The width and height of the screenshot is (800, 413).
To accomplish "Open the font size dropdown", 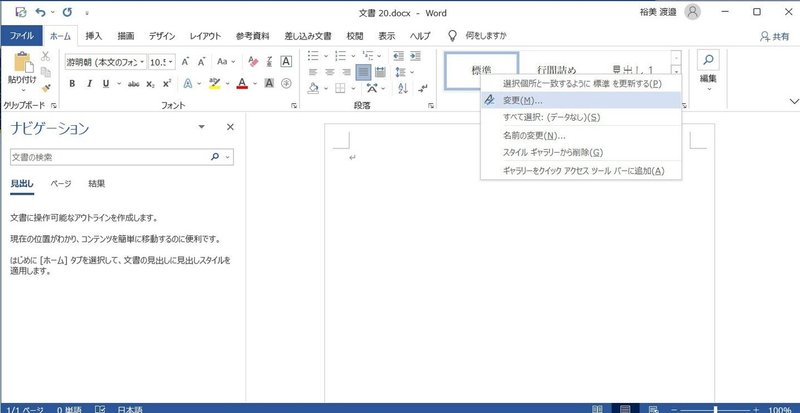I will (170, 62).
